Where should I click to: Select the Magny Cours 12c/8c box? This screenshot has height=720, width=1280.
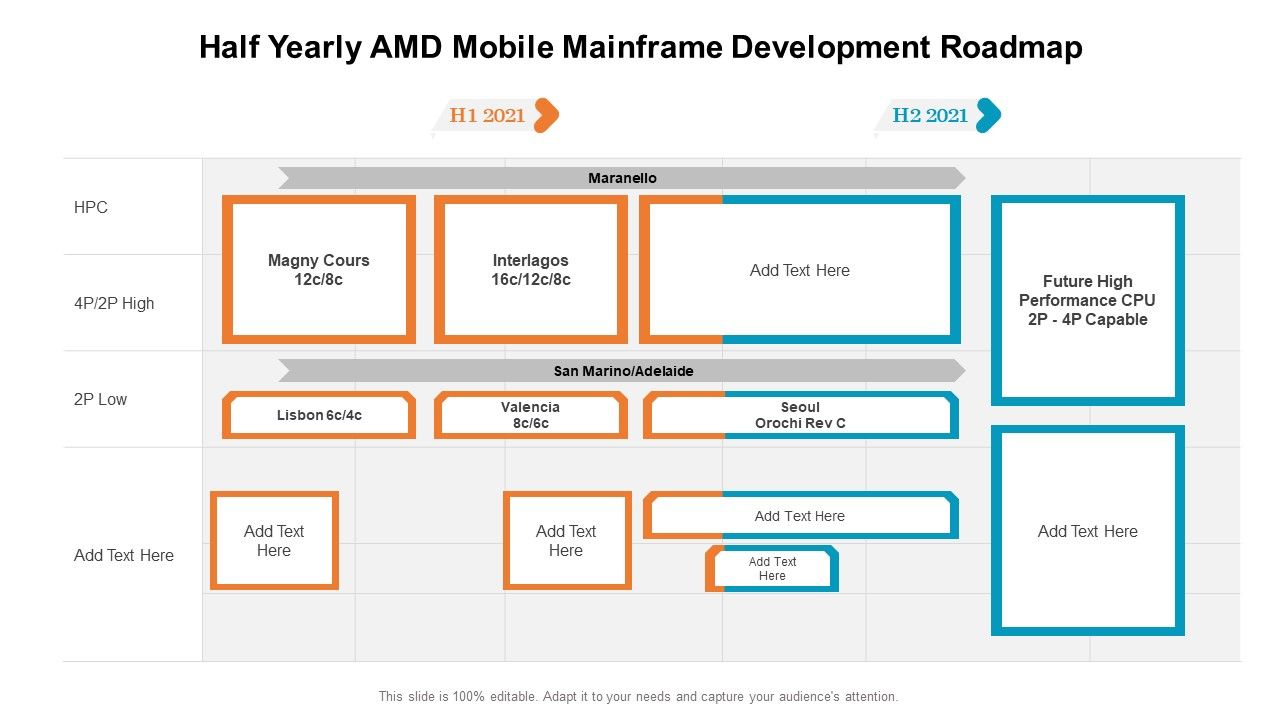click(318, 268)
